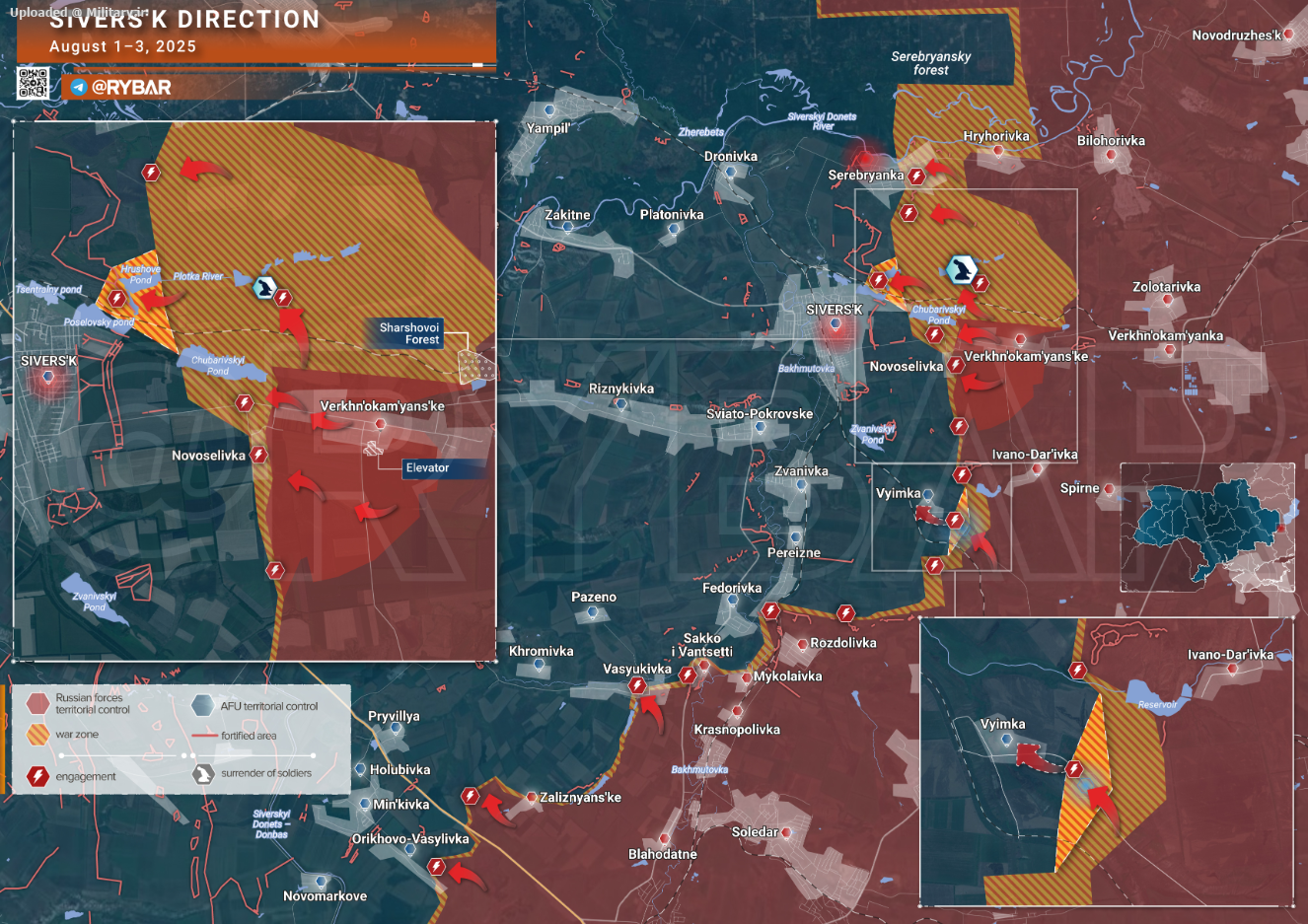Click the Siverskyi Donets River label
Screen dimensions: 1308x924
(x=822, y=121)
